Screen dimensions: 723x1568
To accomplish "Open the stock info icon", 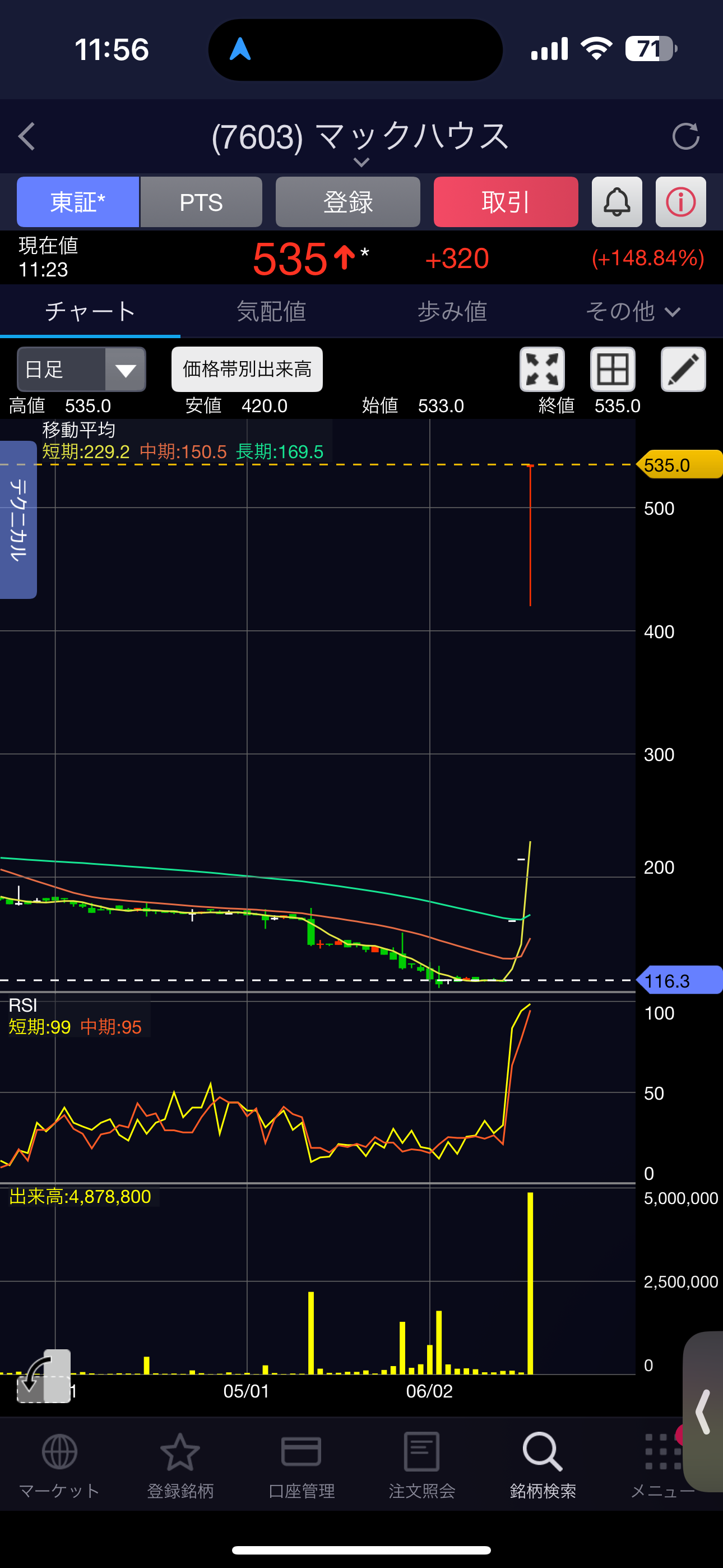I will click(681, 202).
